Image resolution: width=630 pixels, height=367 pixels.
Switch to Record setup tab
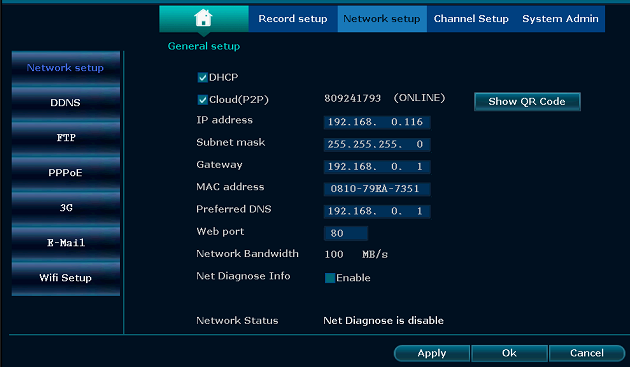pos(293,18)
